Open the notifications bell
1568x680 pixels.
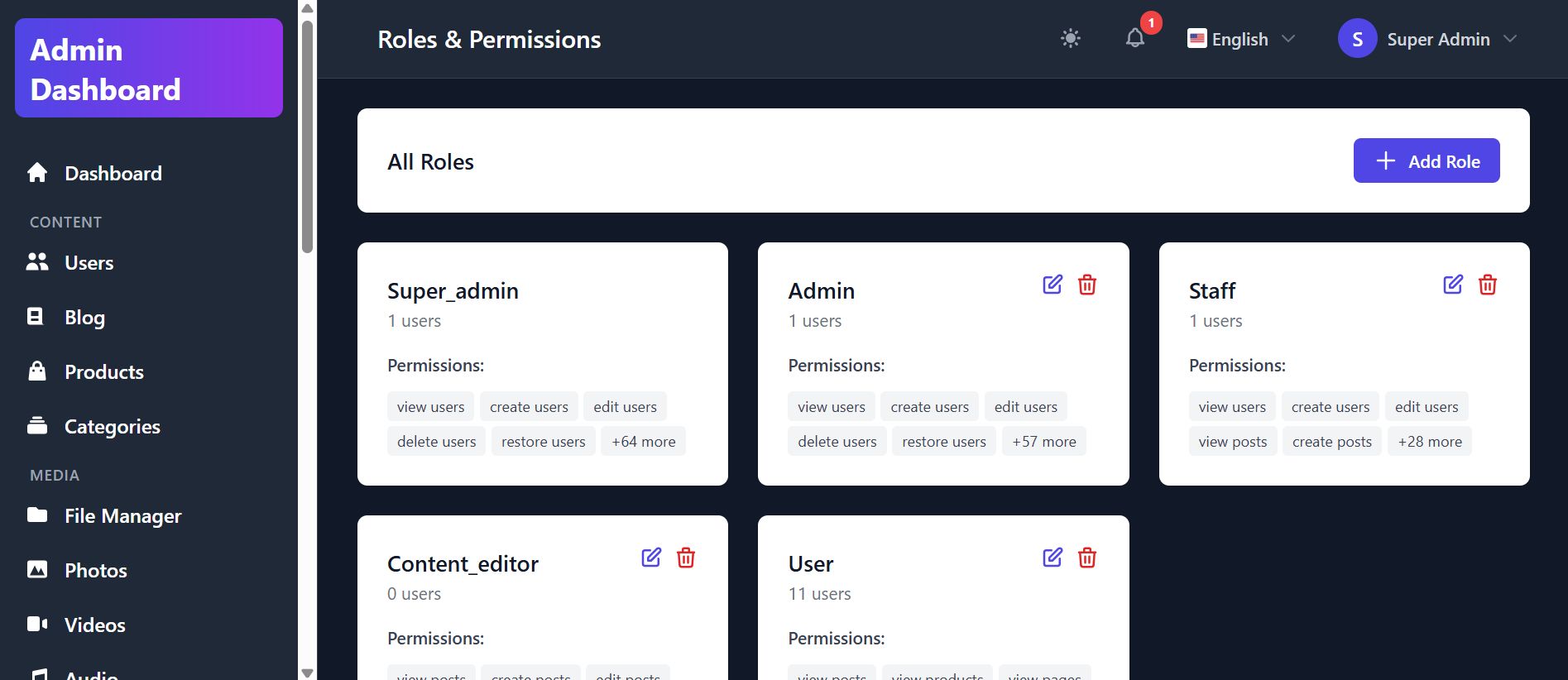coord(1135,38)
